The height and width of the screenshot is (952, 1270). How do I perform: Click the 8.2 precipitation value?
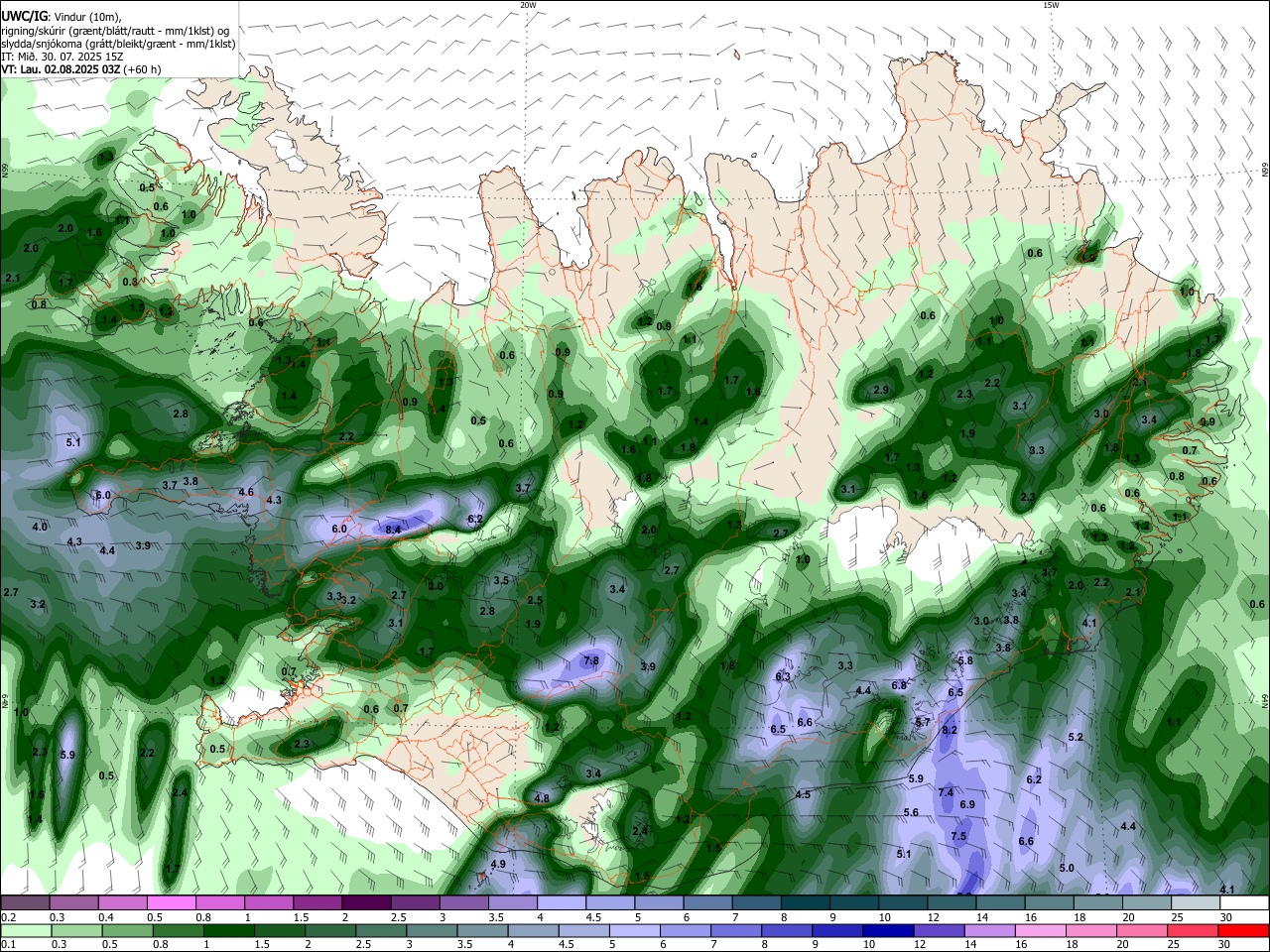coord(949,730)
